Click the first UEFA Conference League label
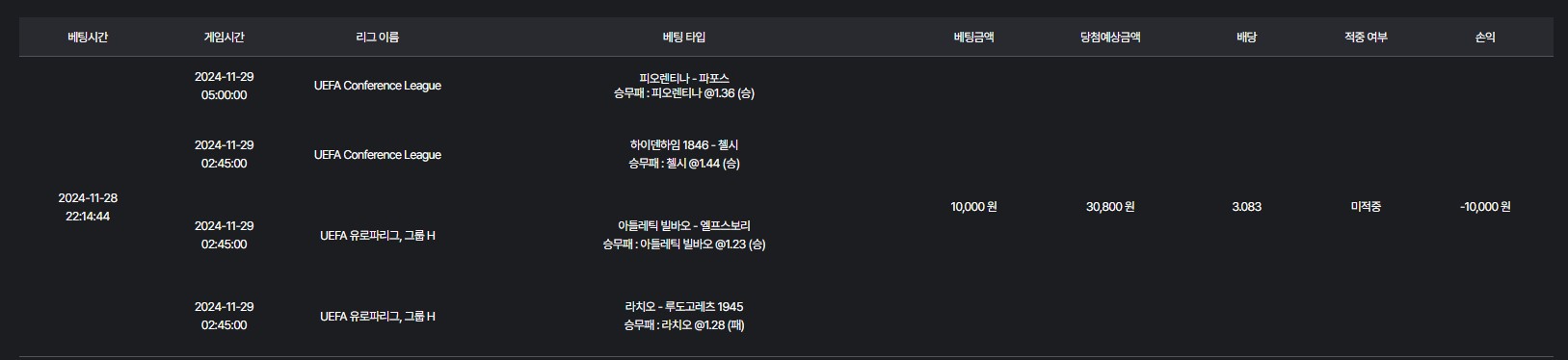1568x360 pixels. [x=377, y=86]
